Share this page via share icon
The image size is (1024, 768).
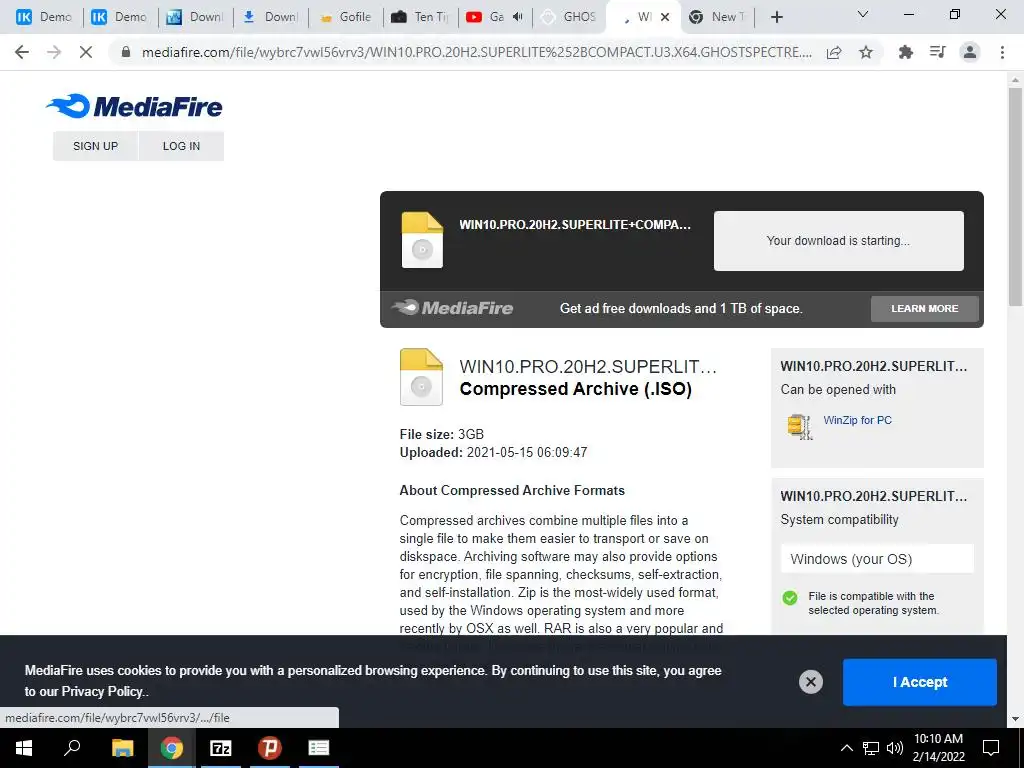[x=834, y=52]
